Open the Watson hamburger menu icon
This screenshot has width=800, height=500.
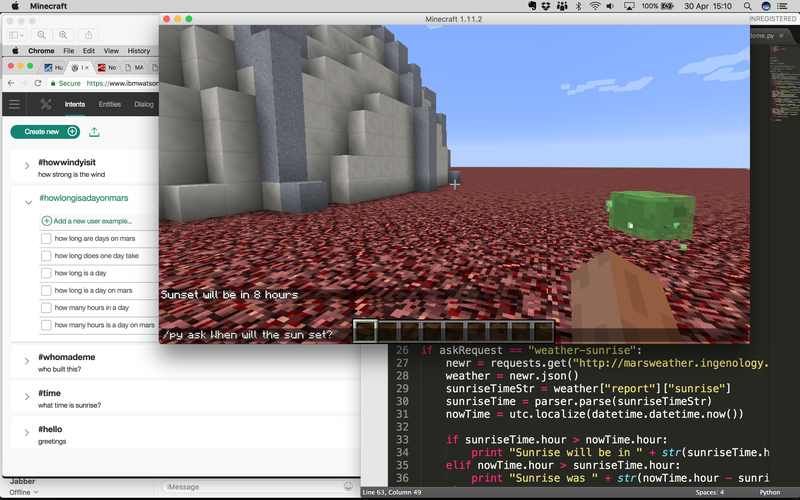14,104
